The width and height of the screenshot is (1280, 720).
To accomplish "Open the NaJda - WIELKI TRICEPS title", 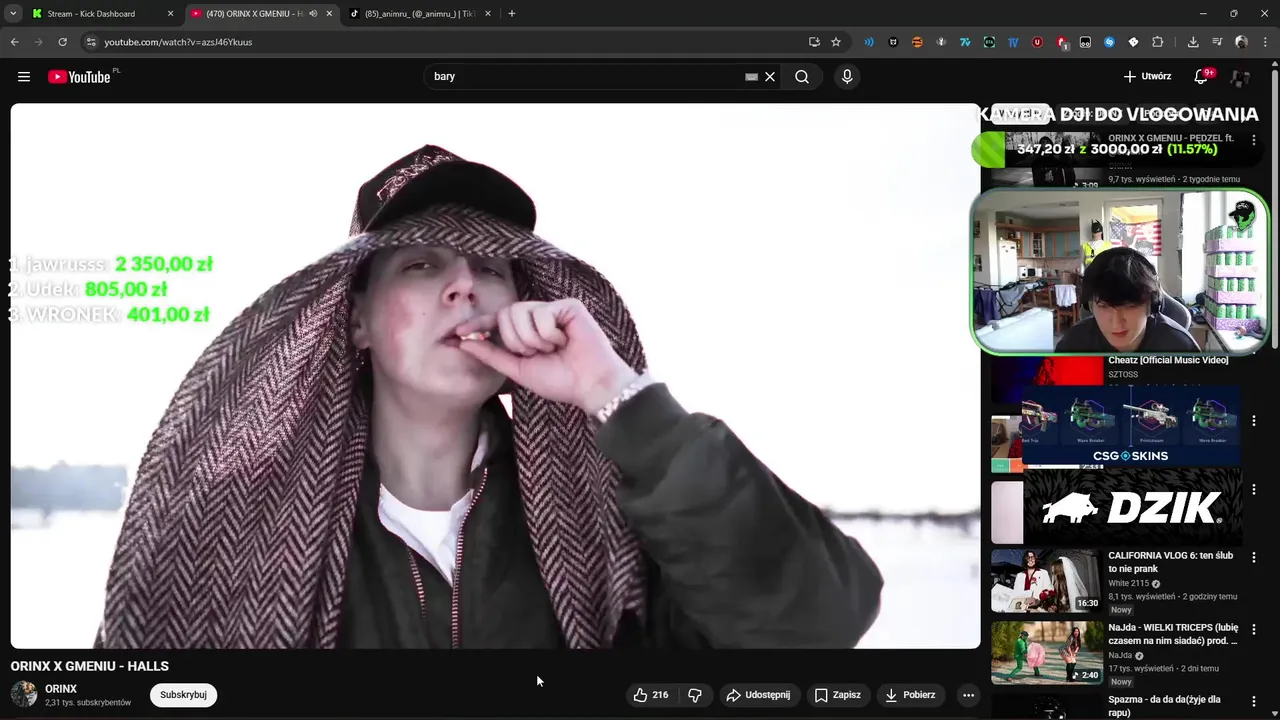I will [1173, 634].
